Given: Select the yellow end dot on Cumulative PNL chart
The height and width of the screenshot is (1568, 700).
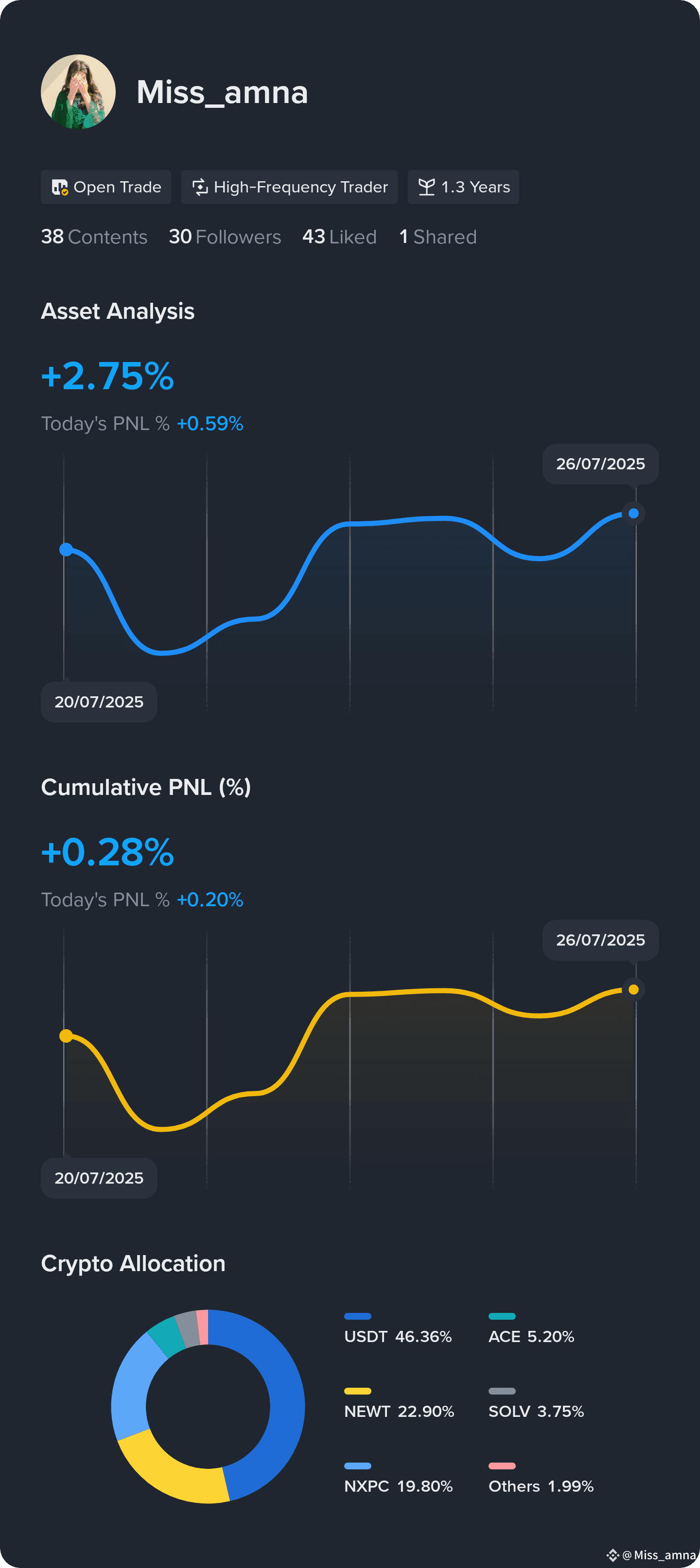Looking at the screenshot, I should (x=634, y=989).
